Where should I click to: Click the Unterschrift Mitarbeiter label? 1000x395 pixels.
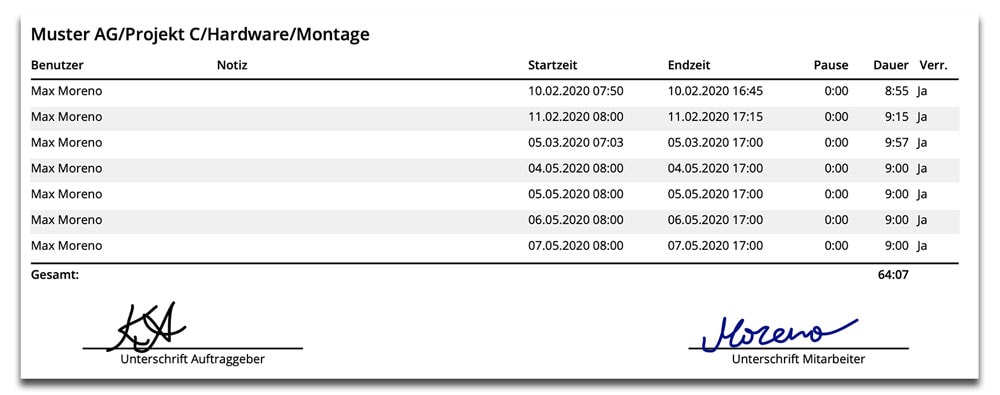[x=798, y=359]
